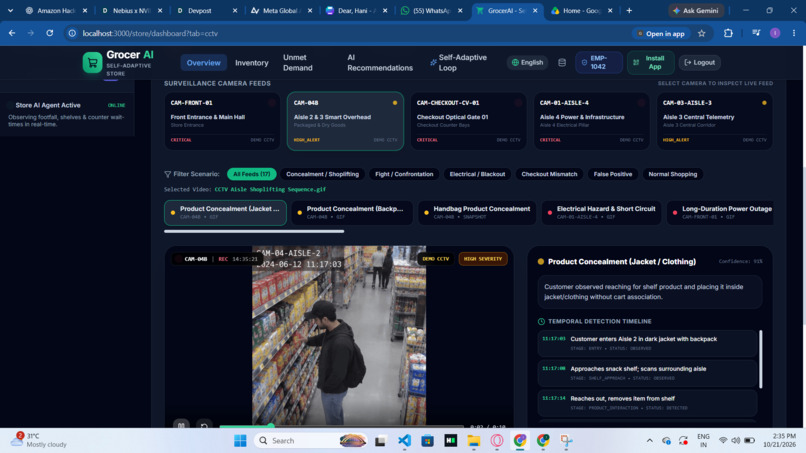Viewport: 806px width, 453px height.
Task: Select the Long-Duration Power Outage chip
Action: [722, 212]
